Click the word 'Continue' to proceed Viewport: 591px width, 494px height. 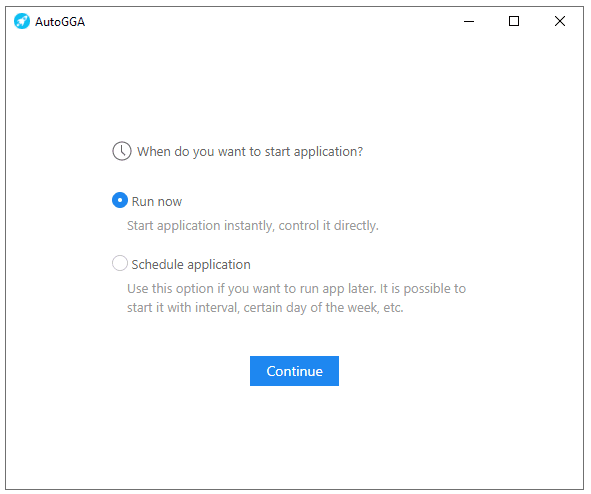point(294,371)
